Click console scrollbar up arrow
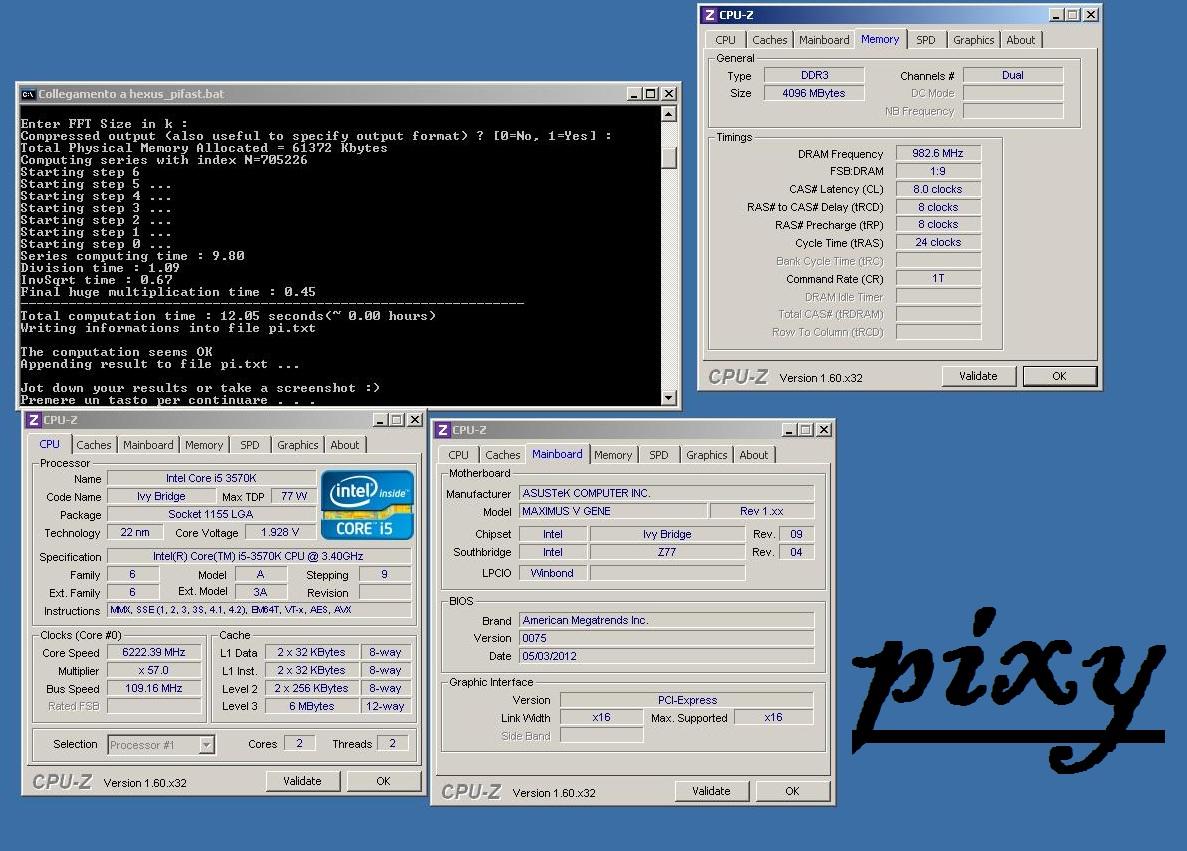This screenshot has width=1187, height=851. pyautogui.click(x=668, y=114)
